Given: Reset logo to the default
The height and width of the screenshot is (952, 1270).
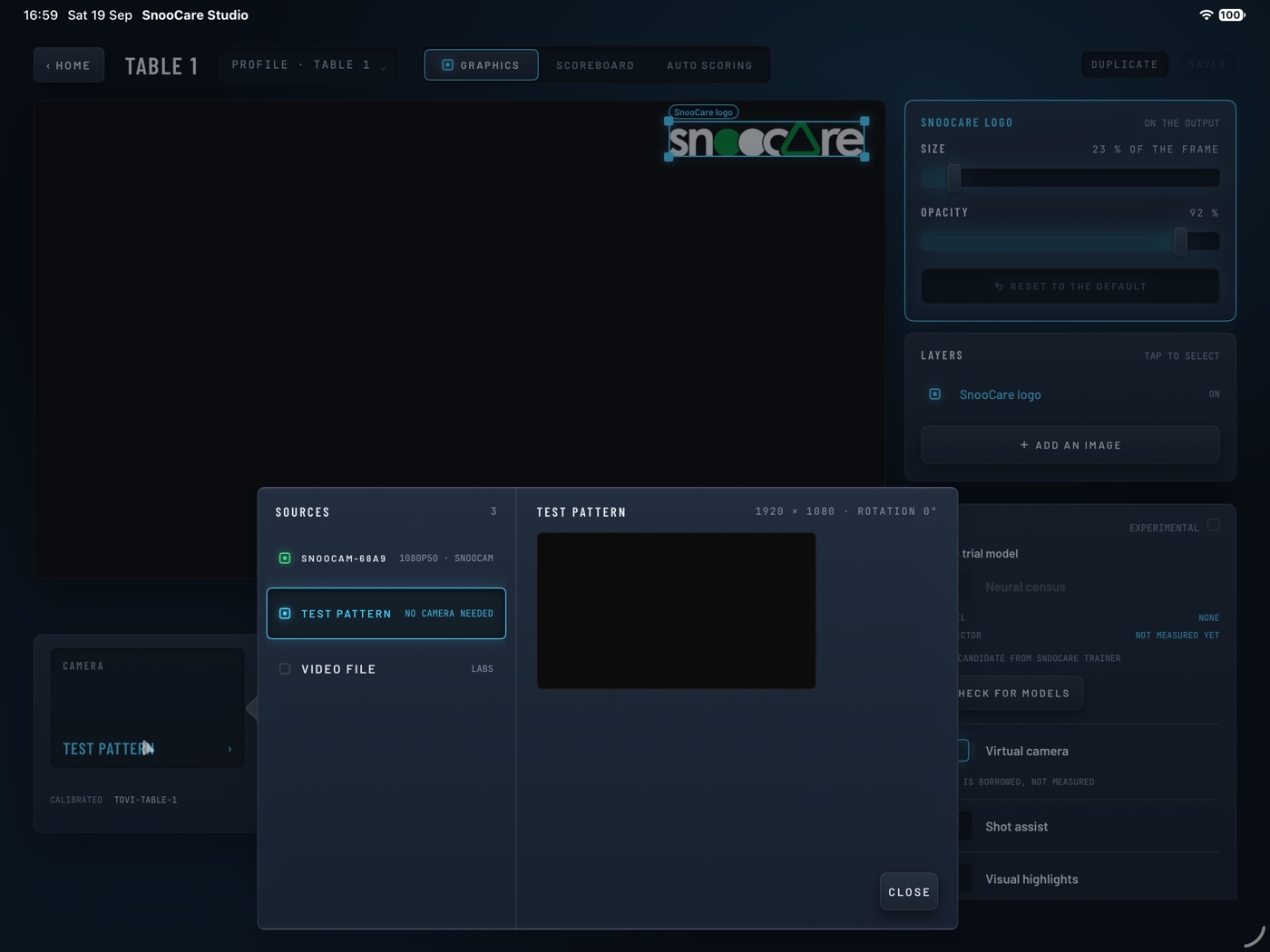Looking at the screenshot, I should [1070, 287].
